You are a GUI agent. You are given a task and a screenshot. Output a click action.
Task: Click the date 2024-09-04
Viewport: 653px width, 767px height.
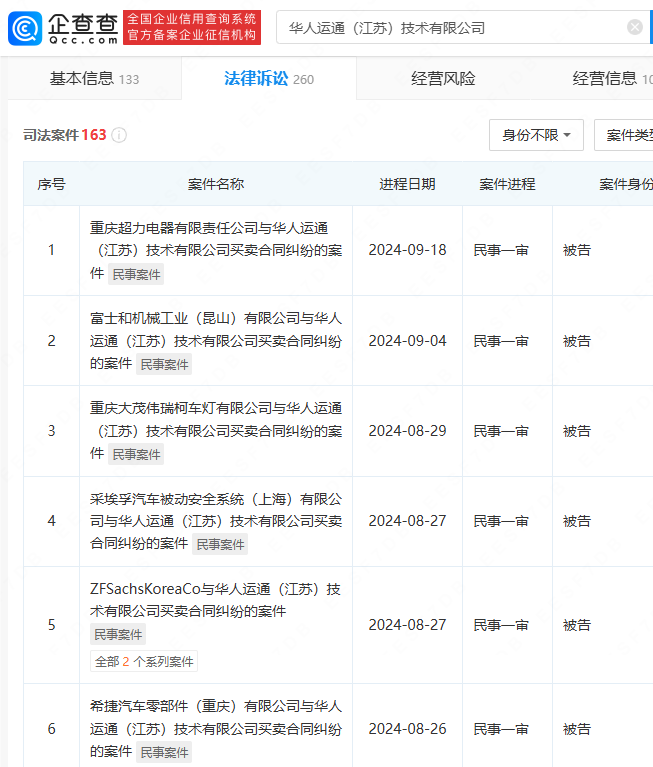(x=407, y=341)
